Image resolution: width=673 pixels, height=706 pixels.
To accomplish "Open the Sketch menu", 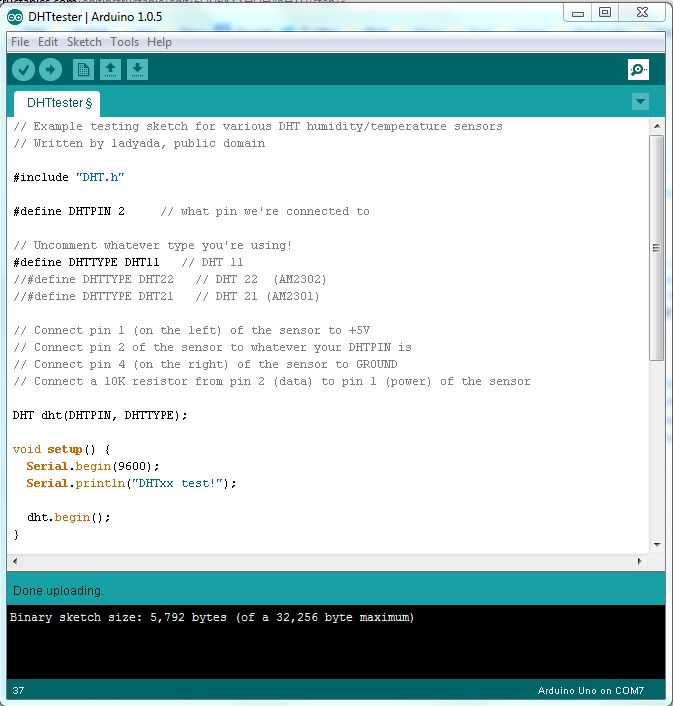I will 84,42.
